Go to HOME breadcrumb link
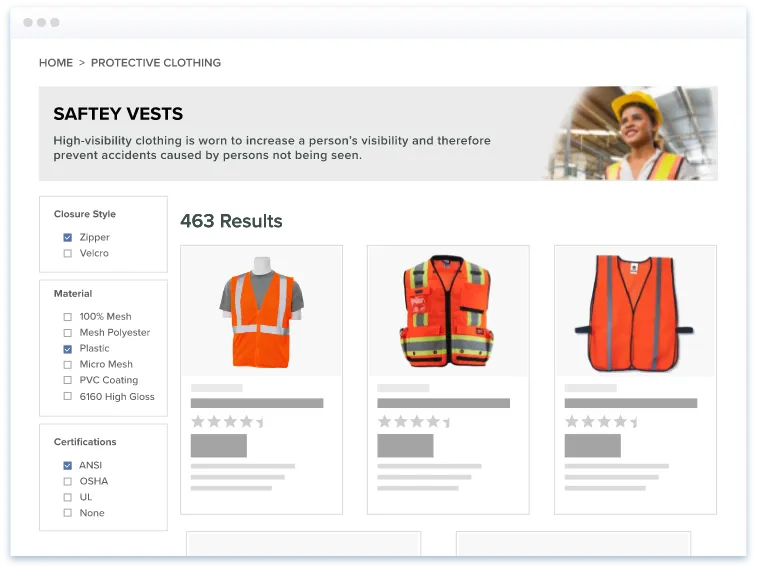This screenshot has height=570, width=757. (x=56, y=62)
